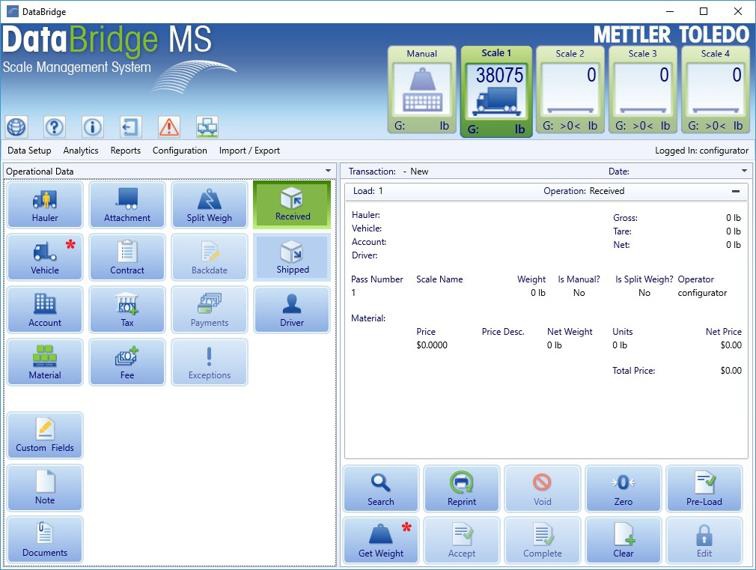Select the Scale 3 tile
This screenshot has width=756, height=570.
643,90
